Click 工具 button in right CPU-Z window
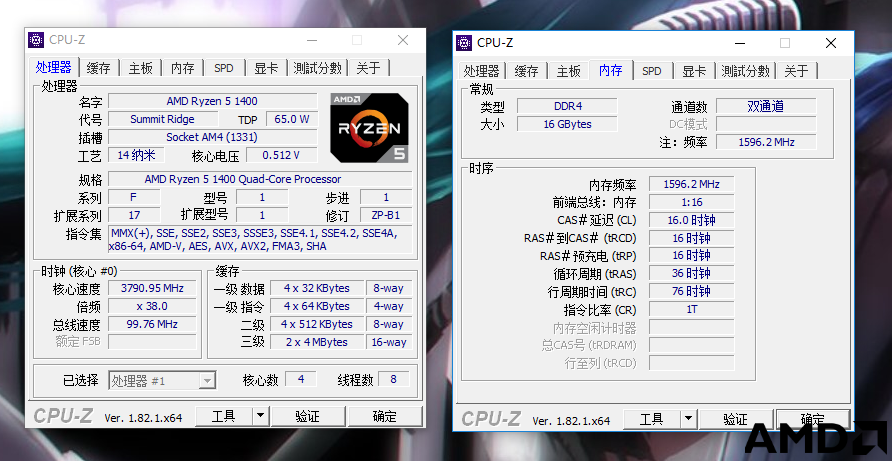Viewport: 892px width, 461px height. point(651,419)
